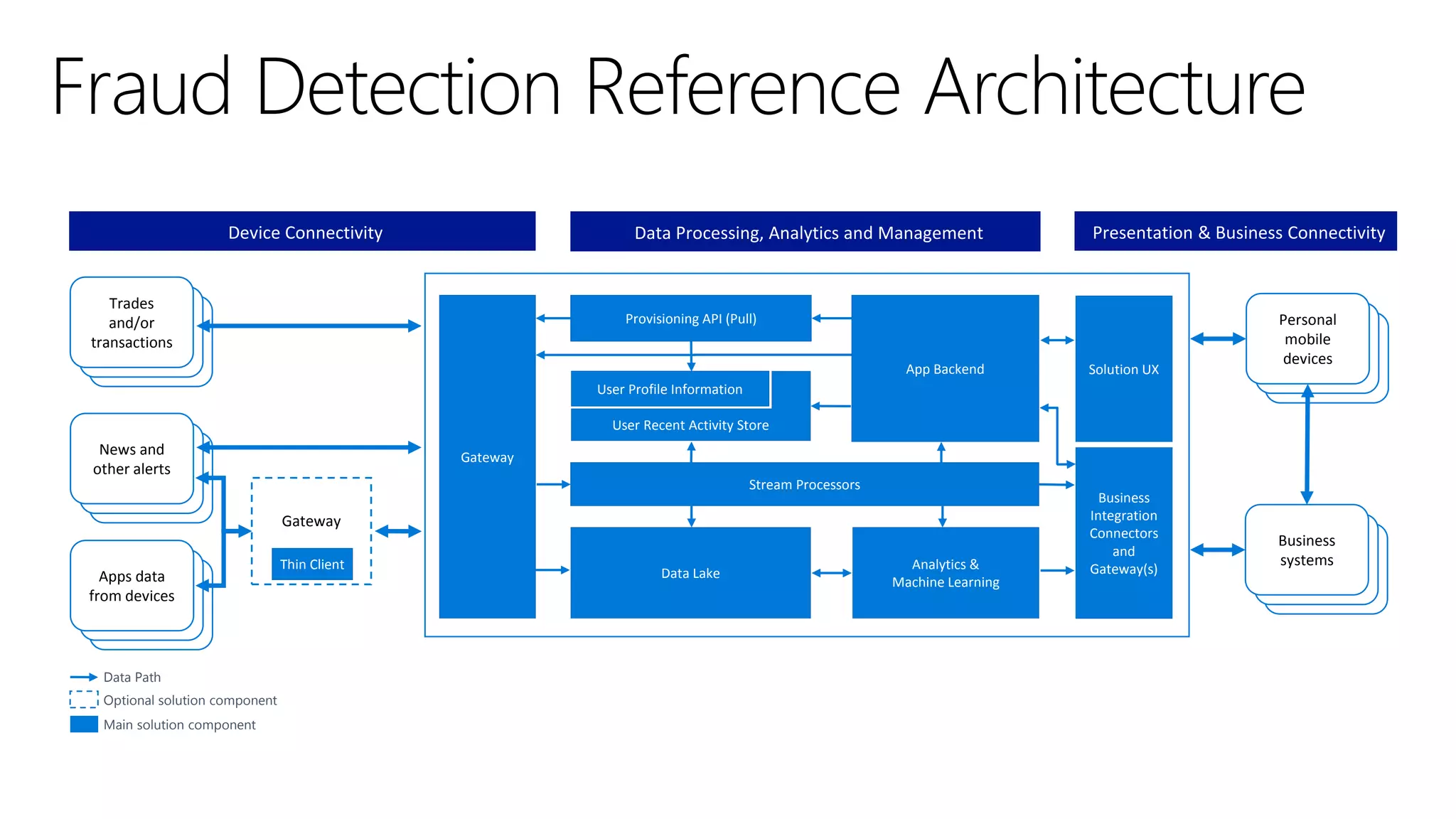Viewport: 1456px width, 819px height.
Task: Click the Data Path legend arrow
Action: (x=84, y=677)
